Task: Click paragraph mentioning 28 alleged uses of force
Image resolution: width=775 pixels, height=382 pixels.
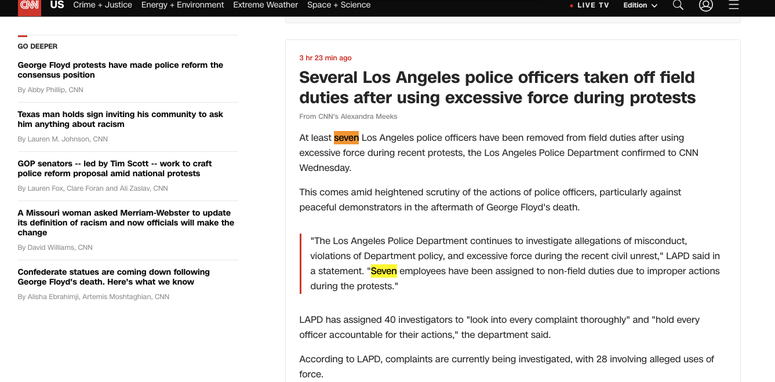Action: [x=507, y=367]
